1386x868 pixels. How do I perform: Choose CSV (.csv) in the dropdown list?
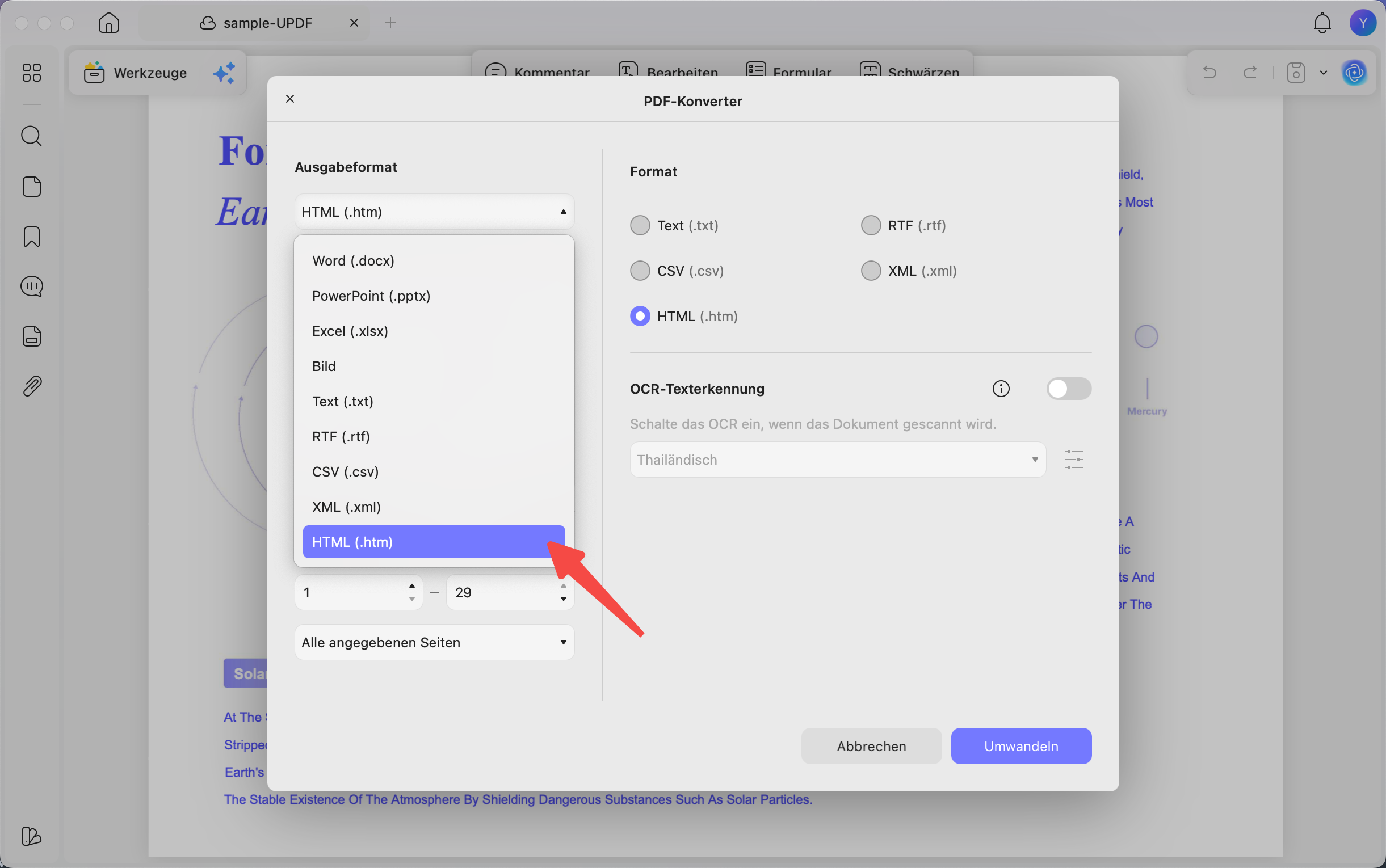(x=434, y=472)
